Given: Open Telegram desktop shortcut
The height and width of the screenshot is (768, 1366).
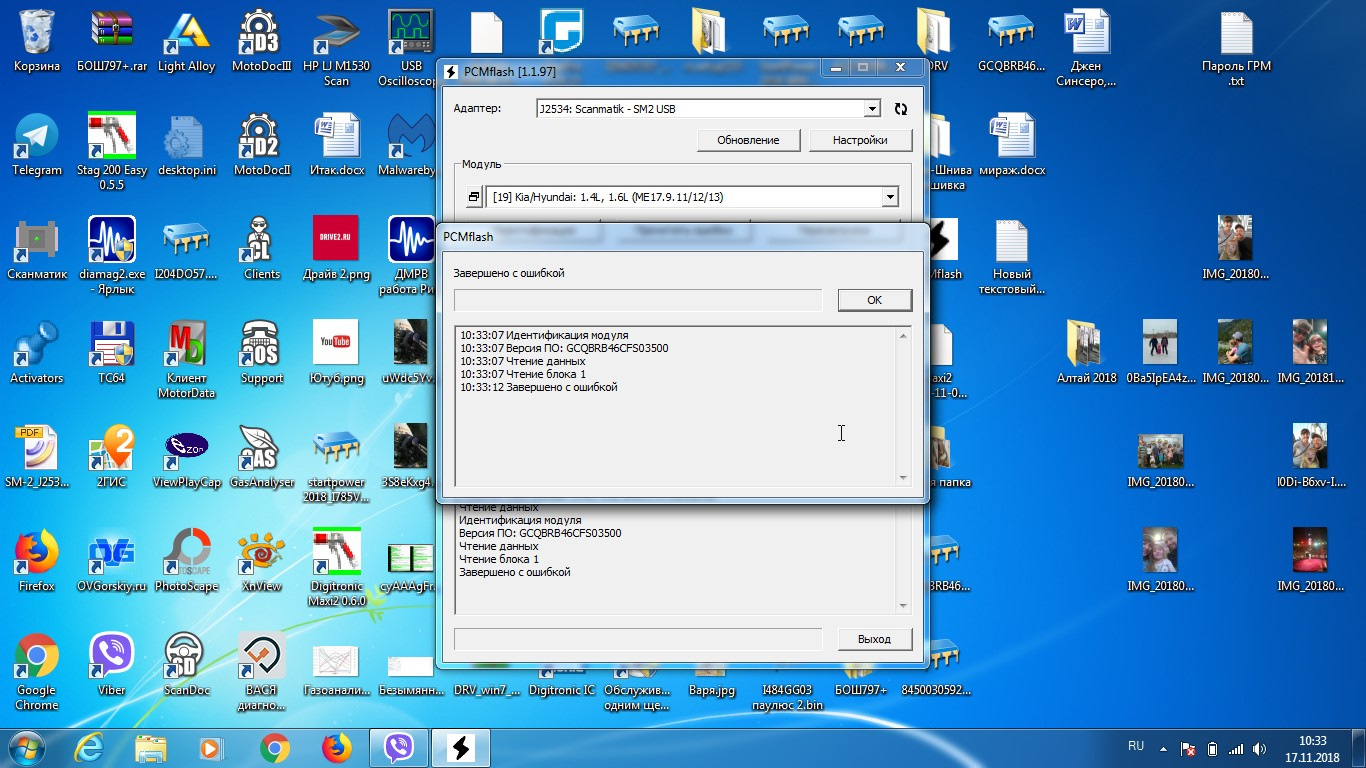Looking at the screenshot, I should coord(37,146).
